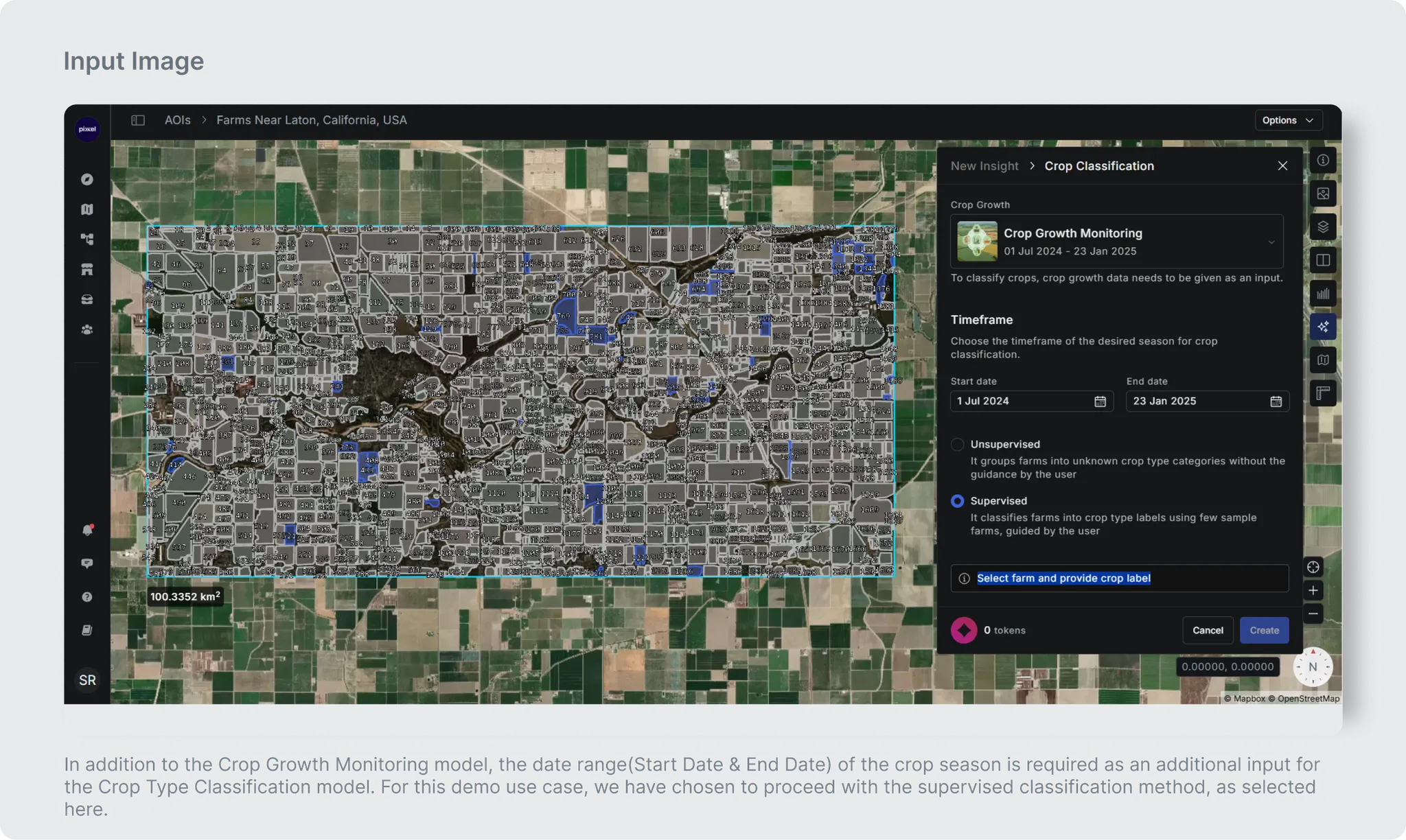Click the help question mark icon
Image resolution: width=1406 pixels, height=840 pixels.
[x=87, y=597]
